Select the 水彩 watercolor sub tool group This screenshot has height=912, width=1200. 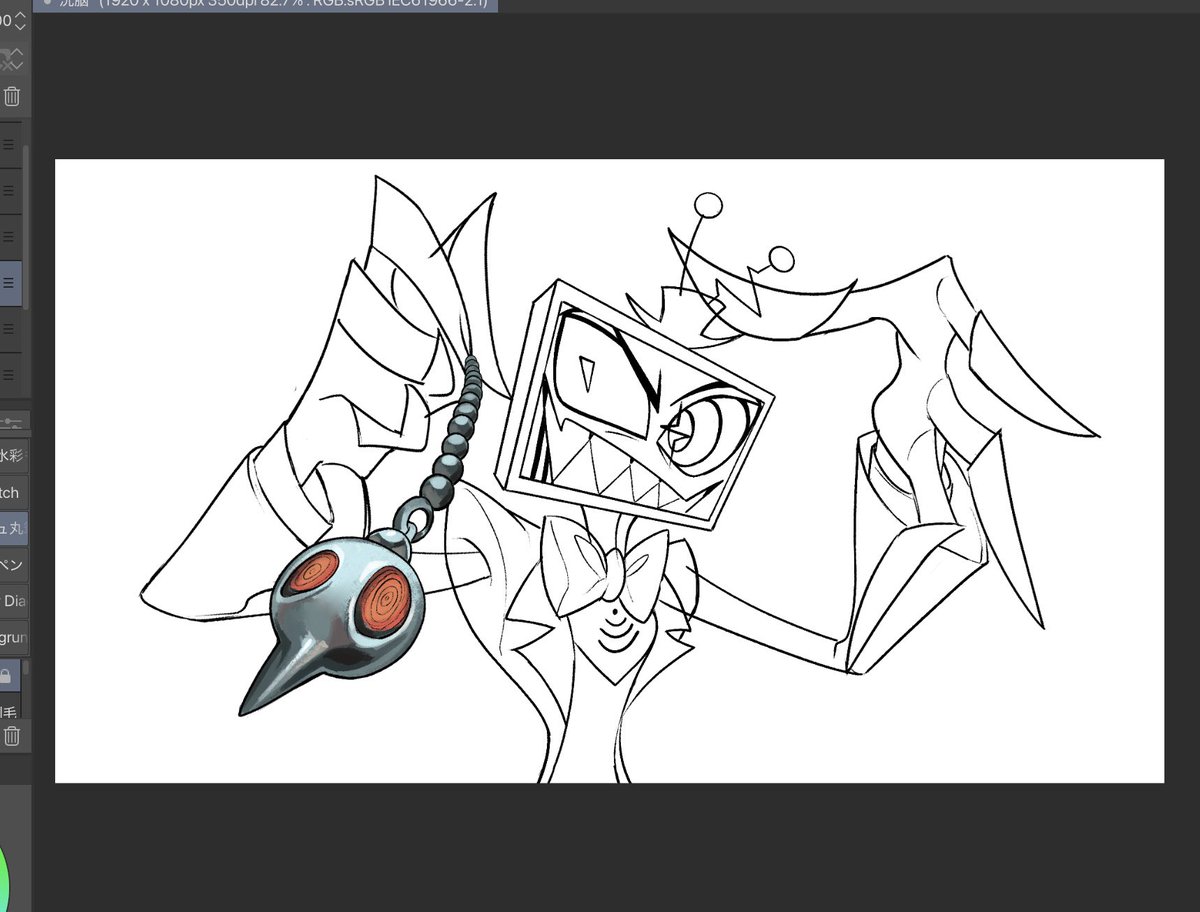pyautogui.click(x=12, y=456)
